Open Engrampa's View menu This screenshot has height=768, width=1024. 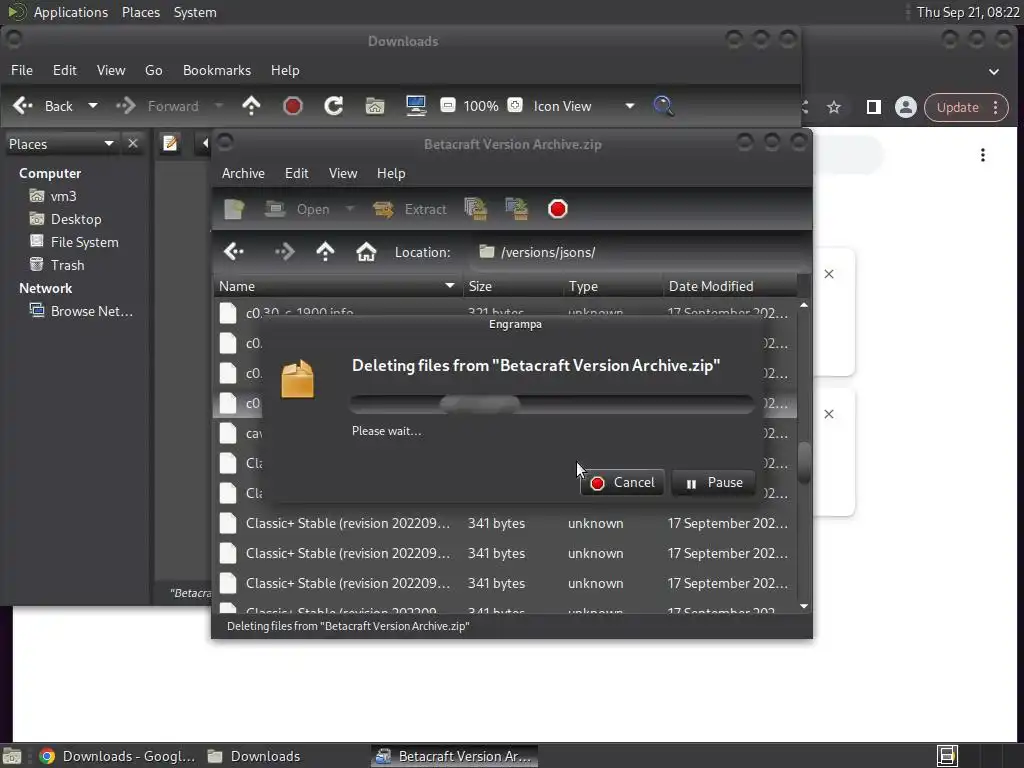click(x=343, y=173)
